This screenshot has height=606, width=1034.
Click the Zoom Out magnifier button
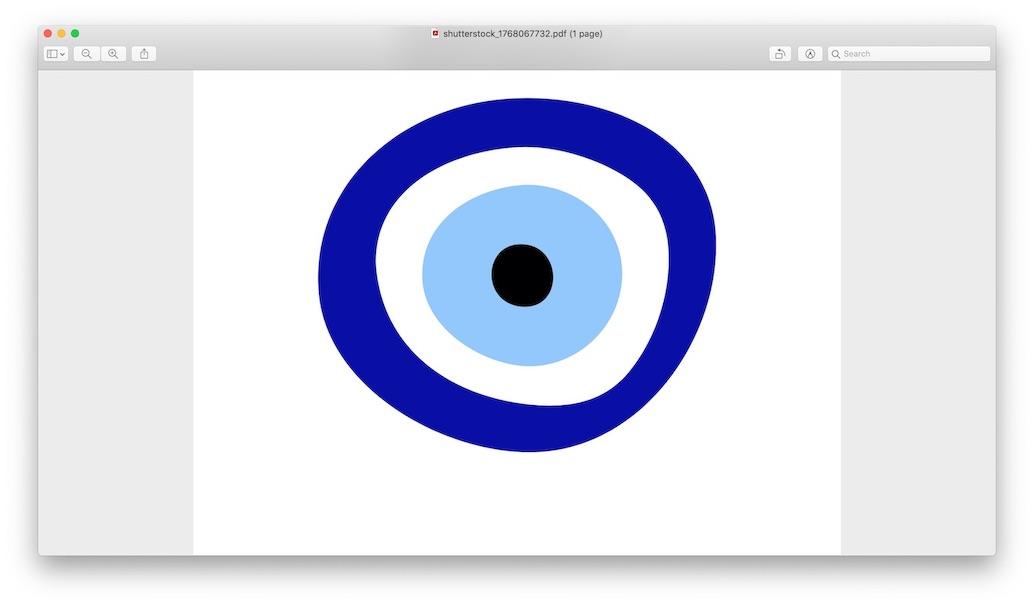pyautogui.click(x=87, y=54)
